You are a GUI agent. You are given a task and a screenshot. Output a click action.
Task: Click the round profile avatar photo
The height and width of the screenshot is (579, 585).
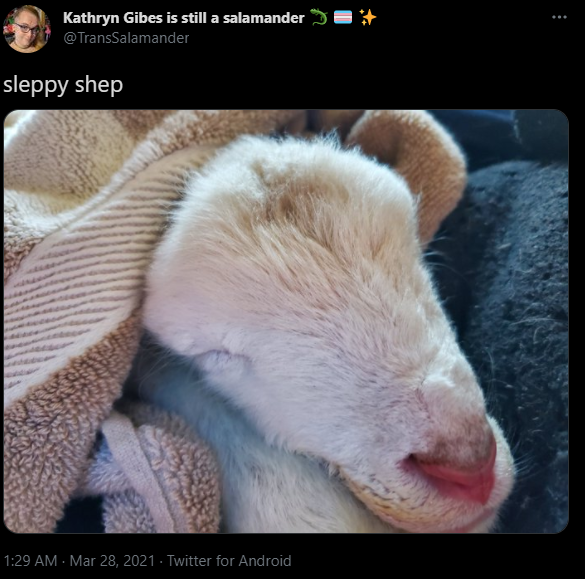pos(26,29)
